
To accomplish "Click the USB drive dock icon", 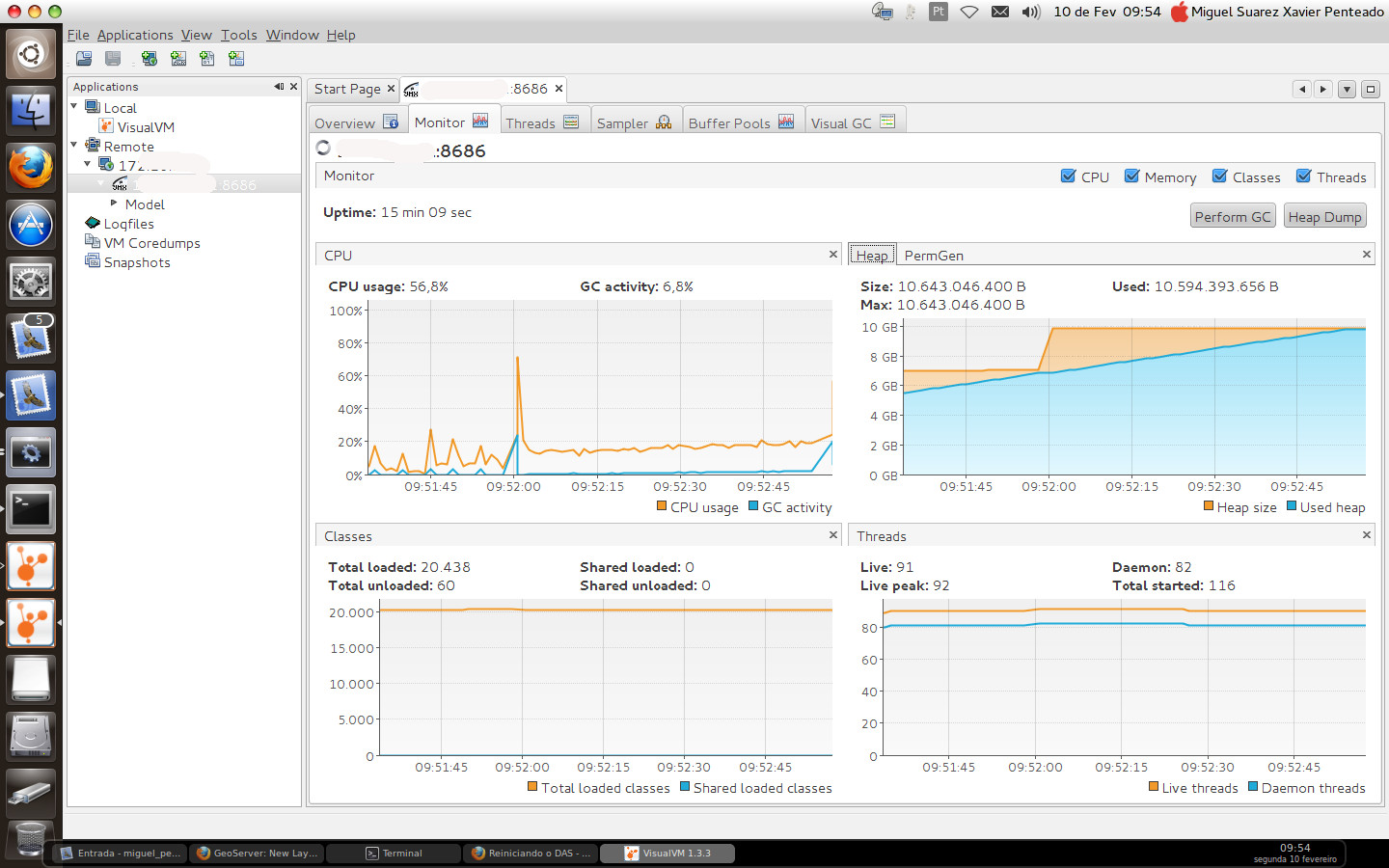I will pos(31,793).
